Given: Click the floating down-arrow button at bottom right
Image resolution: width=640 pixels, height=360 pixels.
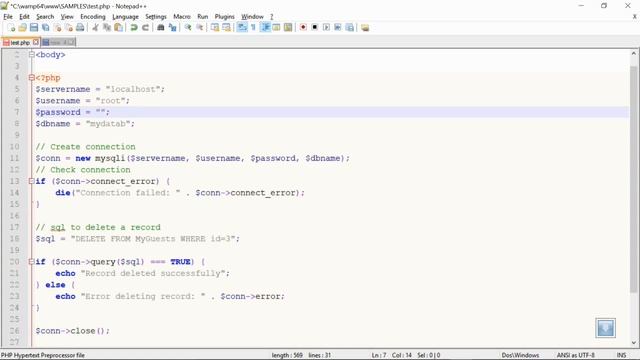Looking at the screenshot, I should click(605, 328).
